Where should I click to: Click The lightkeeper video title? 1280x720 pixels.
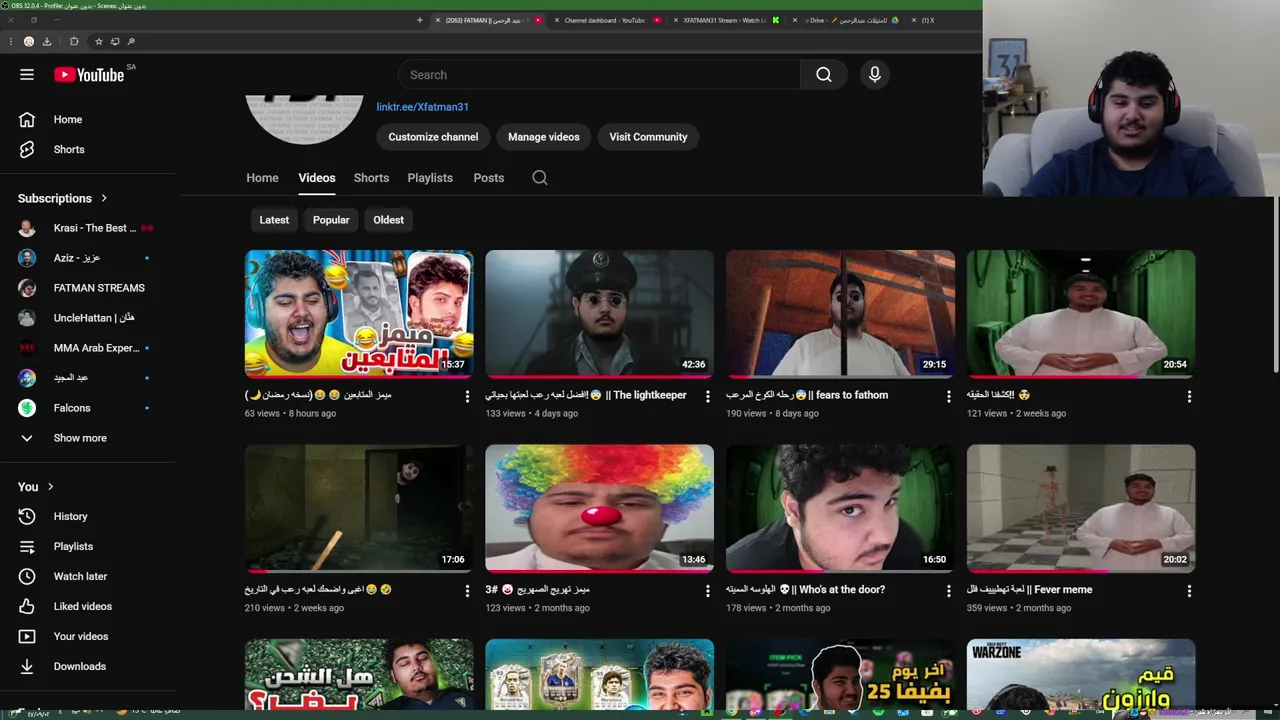[586, 395]
